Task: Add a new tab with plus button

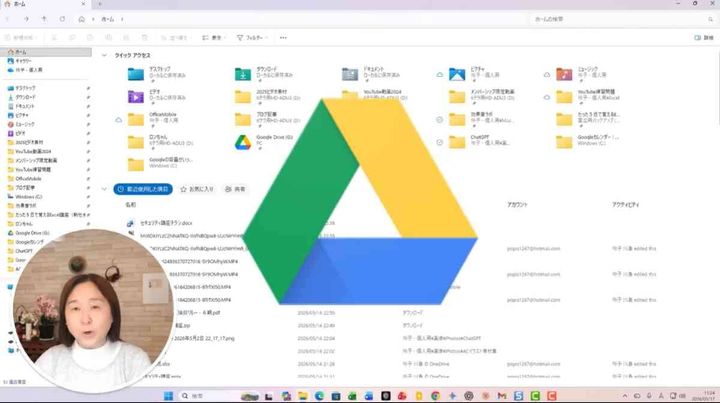Action: tap(100, 4)
